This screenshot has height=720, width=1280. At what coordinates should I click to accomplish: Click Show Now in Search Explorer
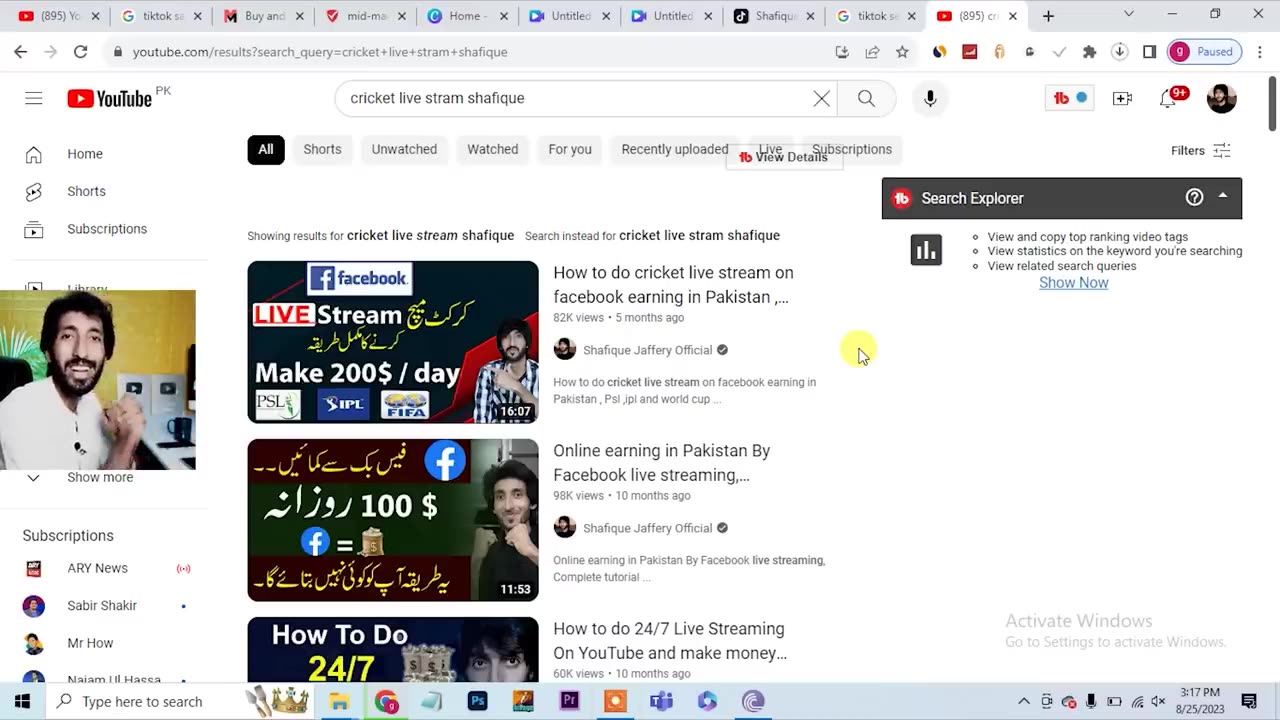pos(1073,283)
